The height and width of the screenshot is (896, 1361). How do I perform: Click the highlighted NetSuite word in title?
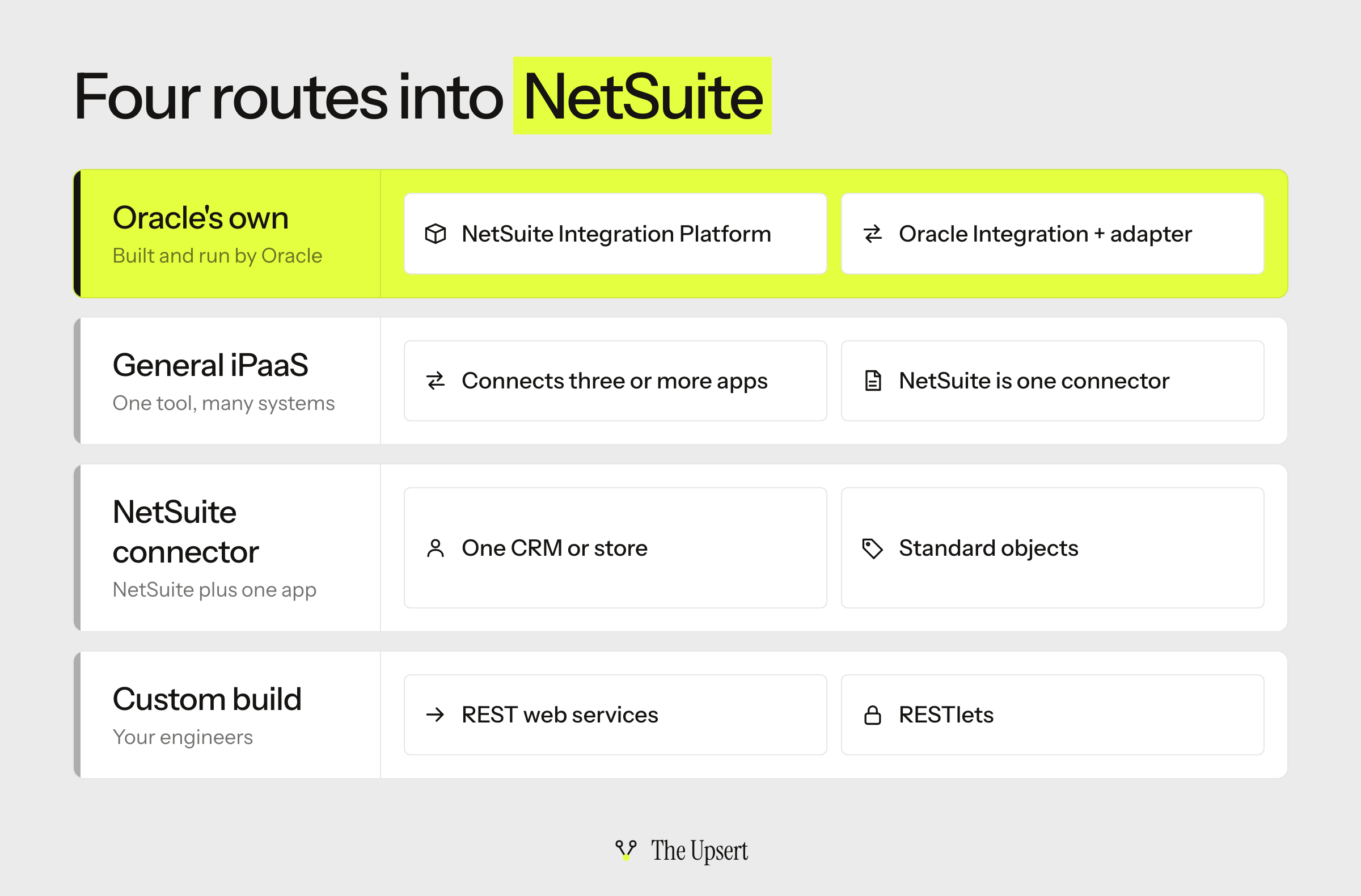pos(642,96)
